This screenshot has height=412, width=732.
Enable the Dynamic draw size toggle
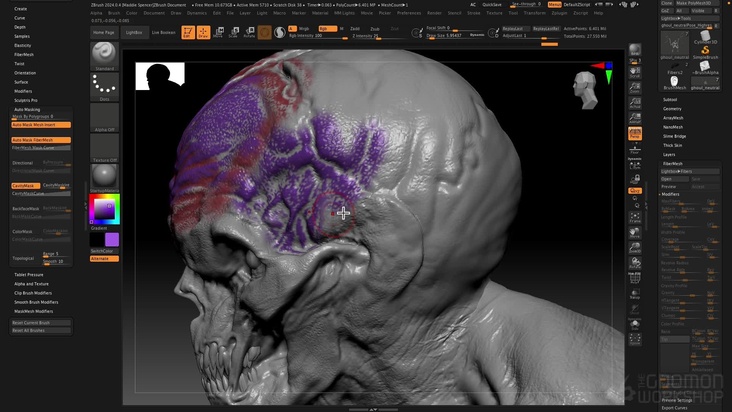pos(477,34)
